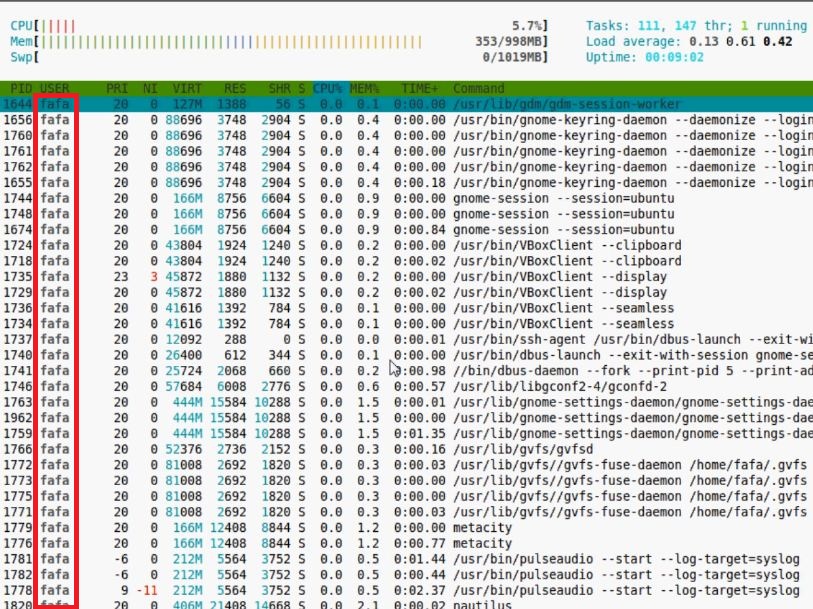
Task: Click the Load average readout
Action: (689, 41)
